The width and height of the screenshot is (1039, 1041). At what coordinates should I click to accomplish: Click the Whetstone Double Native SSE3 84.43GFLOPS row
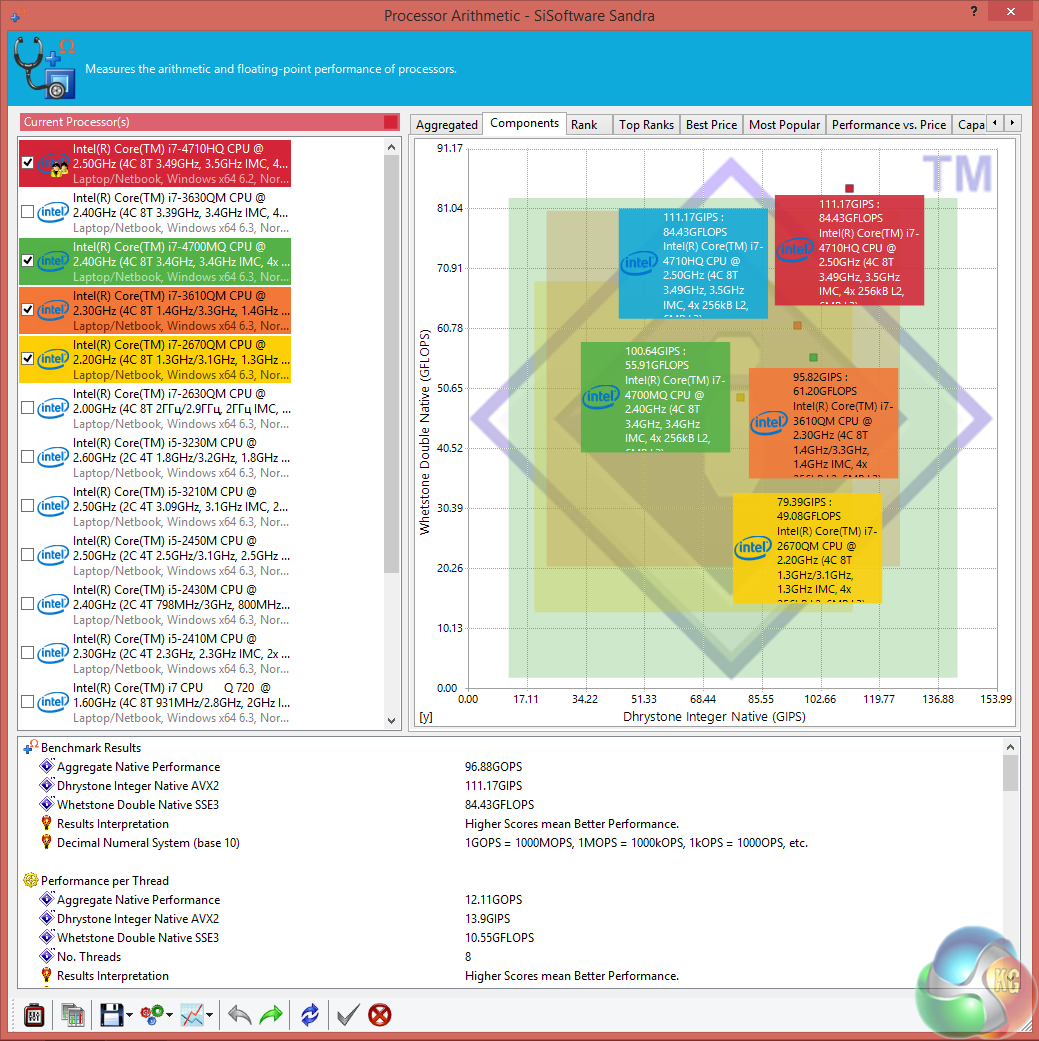511,804
